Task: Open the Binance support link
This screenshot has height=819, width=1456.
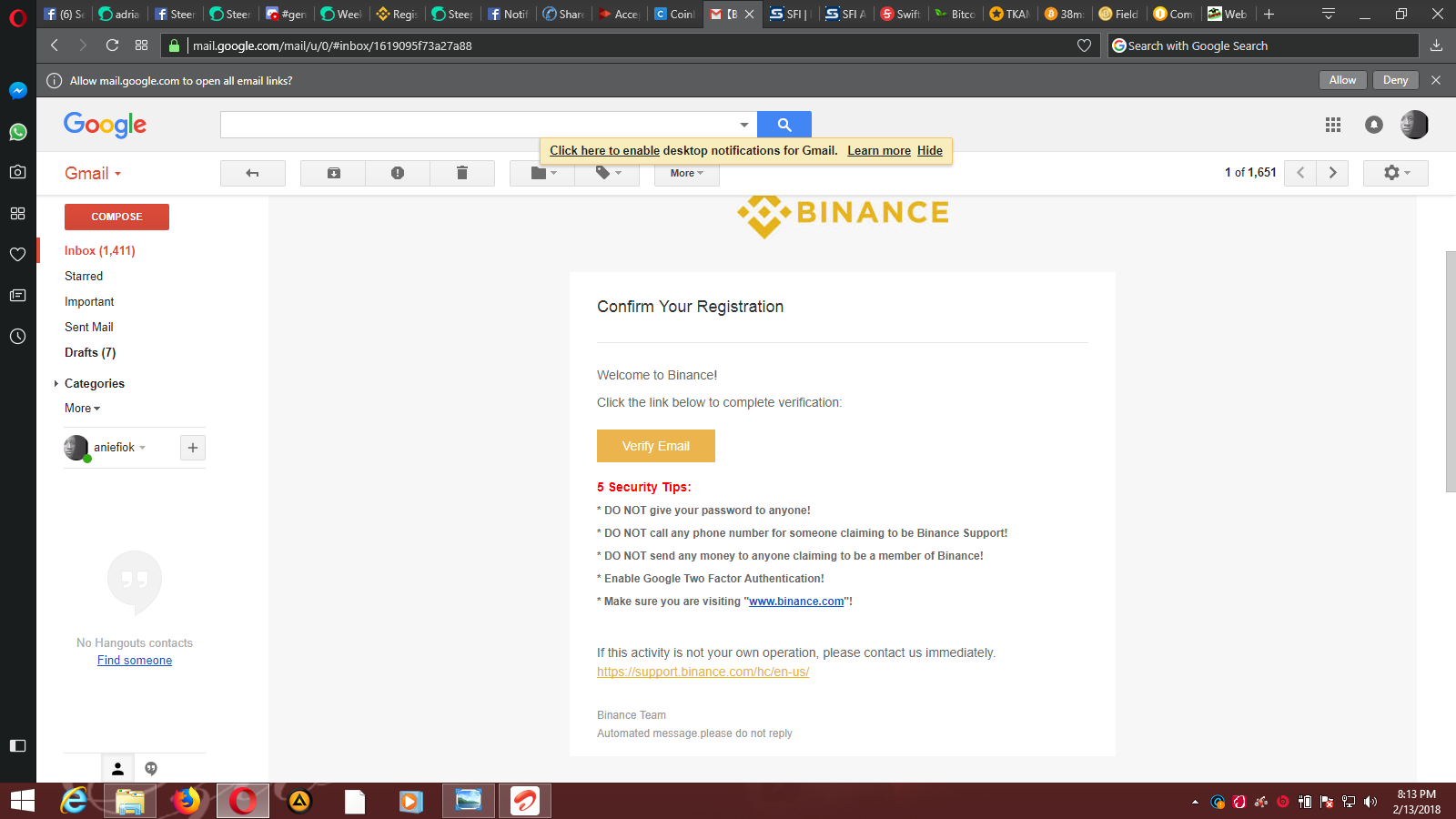Action: (703, 672)
